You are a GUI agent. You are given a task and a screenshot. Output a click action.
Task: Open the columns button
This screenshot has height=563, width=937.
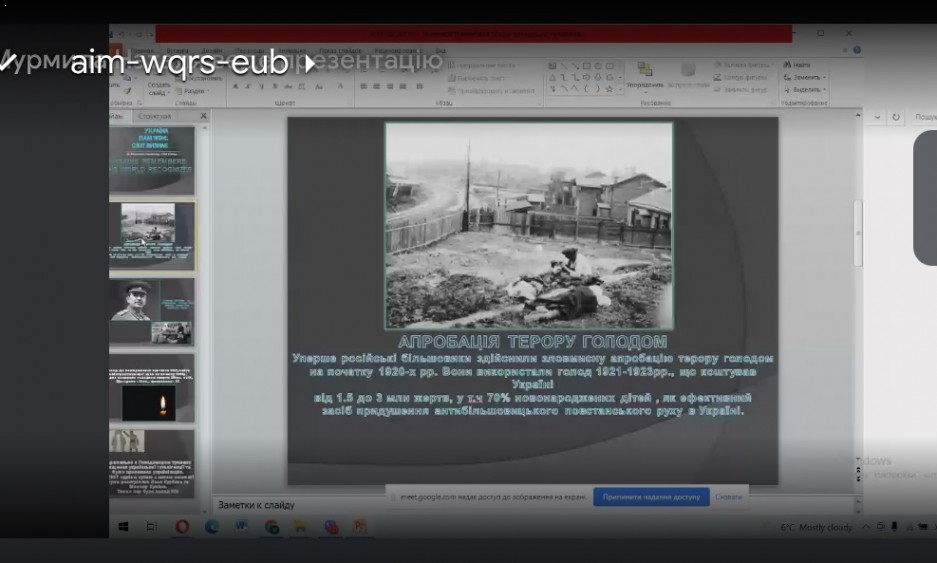(419, 87)
